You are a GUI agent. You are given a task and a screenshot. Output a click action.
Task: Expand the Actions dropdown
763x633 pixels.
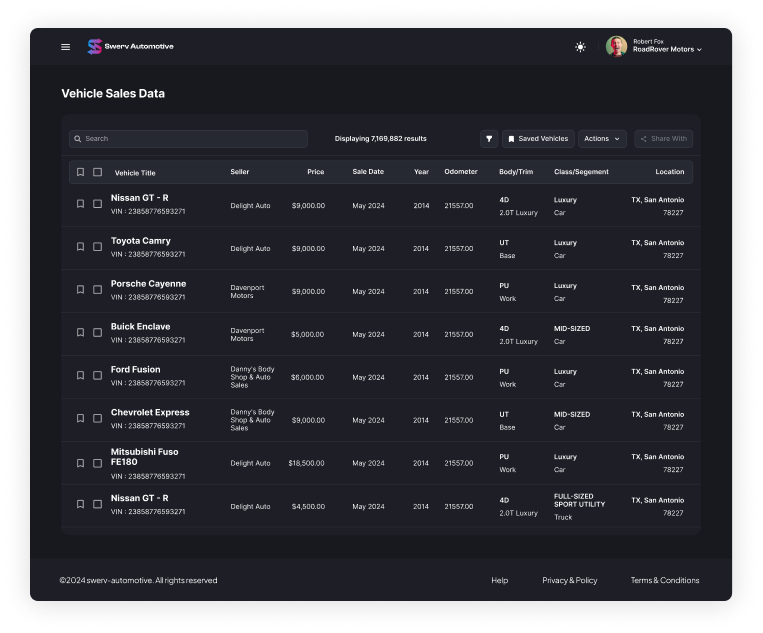[602, 139]
